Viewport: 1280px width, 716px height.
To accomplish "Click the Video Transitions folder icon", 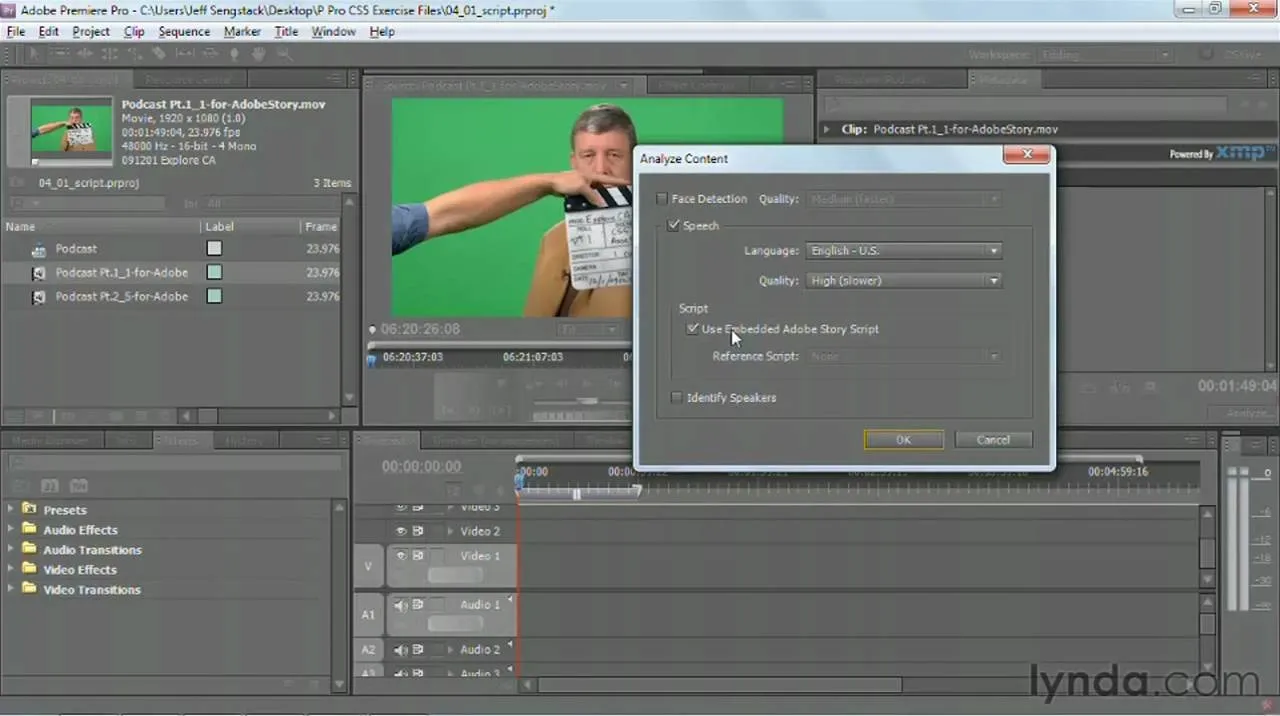I will pyautogui.click(x=29, y=589).
